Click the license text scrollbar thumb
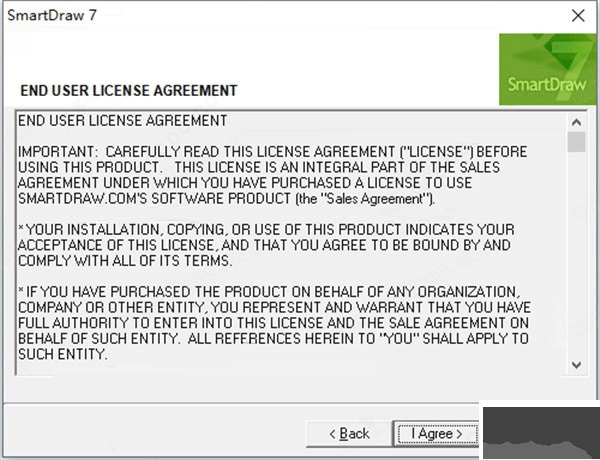Viewport: 600px width, 460px height. (x=575, y=141)
